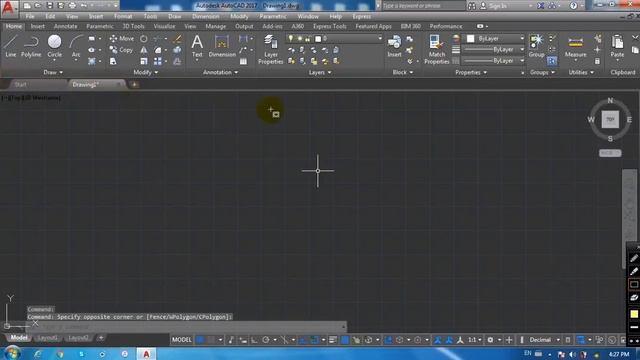The image size is (640, 360).
Task: Open the 1:1 annotation scale dropdown
Action: [474, 340]
